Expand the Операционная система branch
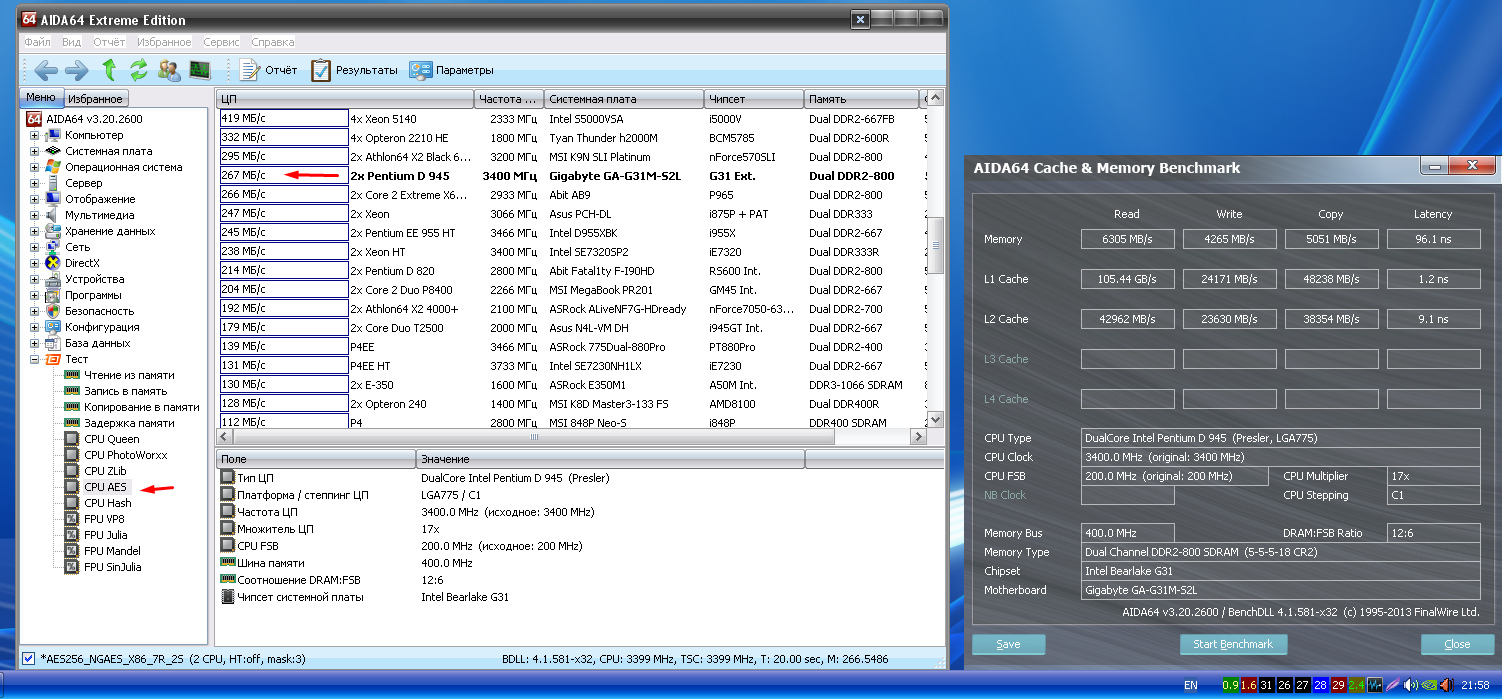The image size is (1502, 699). coord(35,167)
